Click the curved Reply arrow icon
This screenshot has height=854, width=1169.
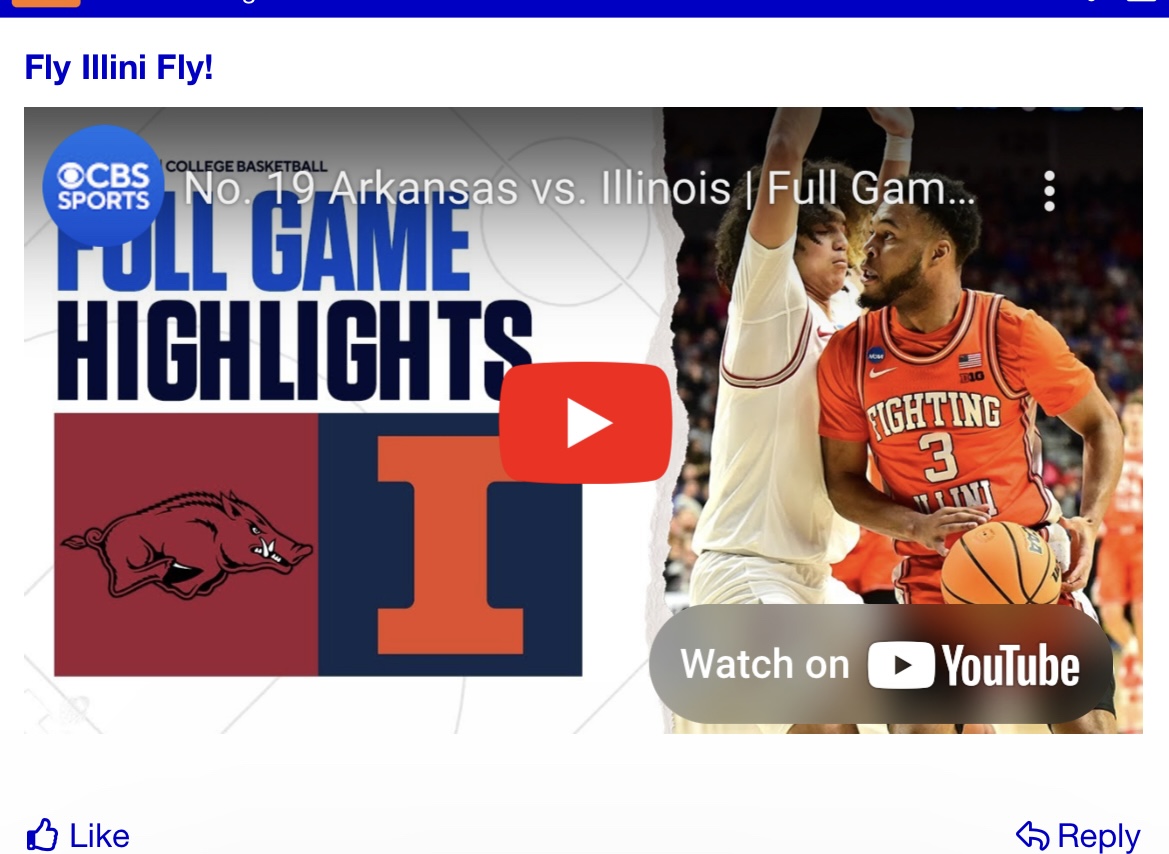1033,835
